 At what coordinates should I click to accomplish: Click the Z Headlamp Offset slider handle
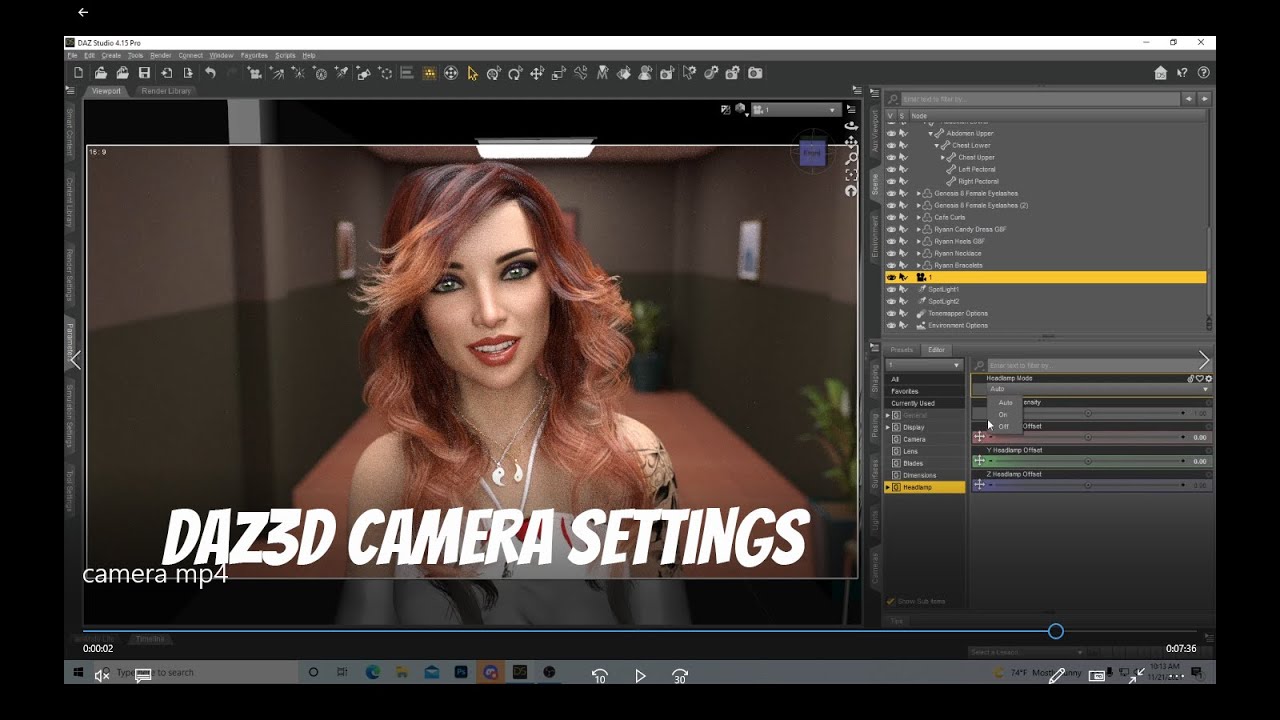tap(1088, 485)
